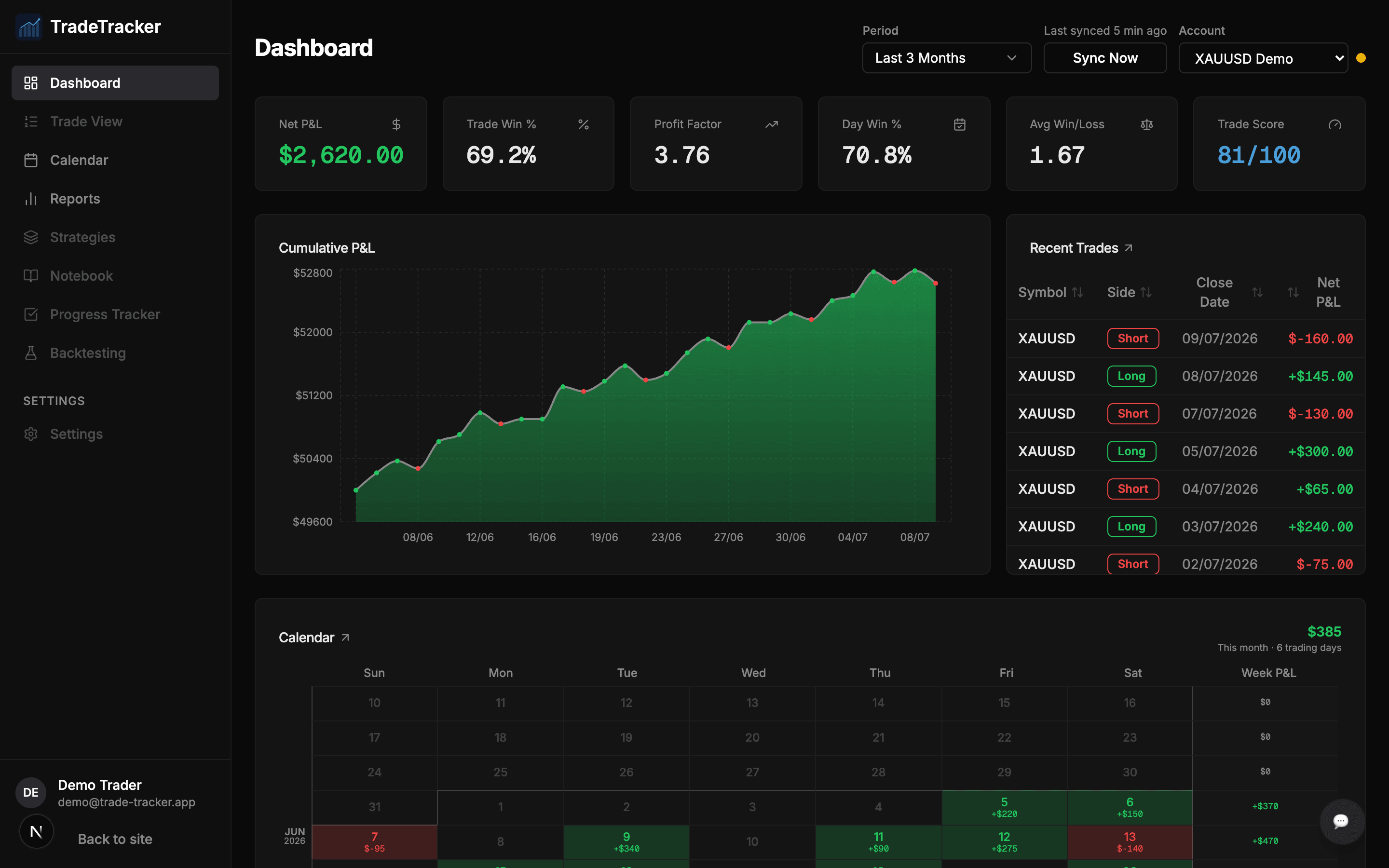Click the DE user avatar

click(31, 792)
